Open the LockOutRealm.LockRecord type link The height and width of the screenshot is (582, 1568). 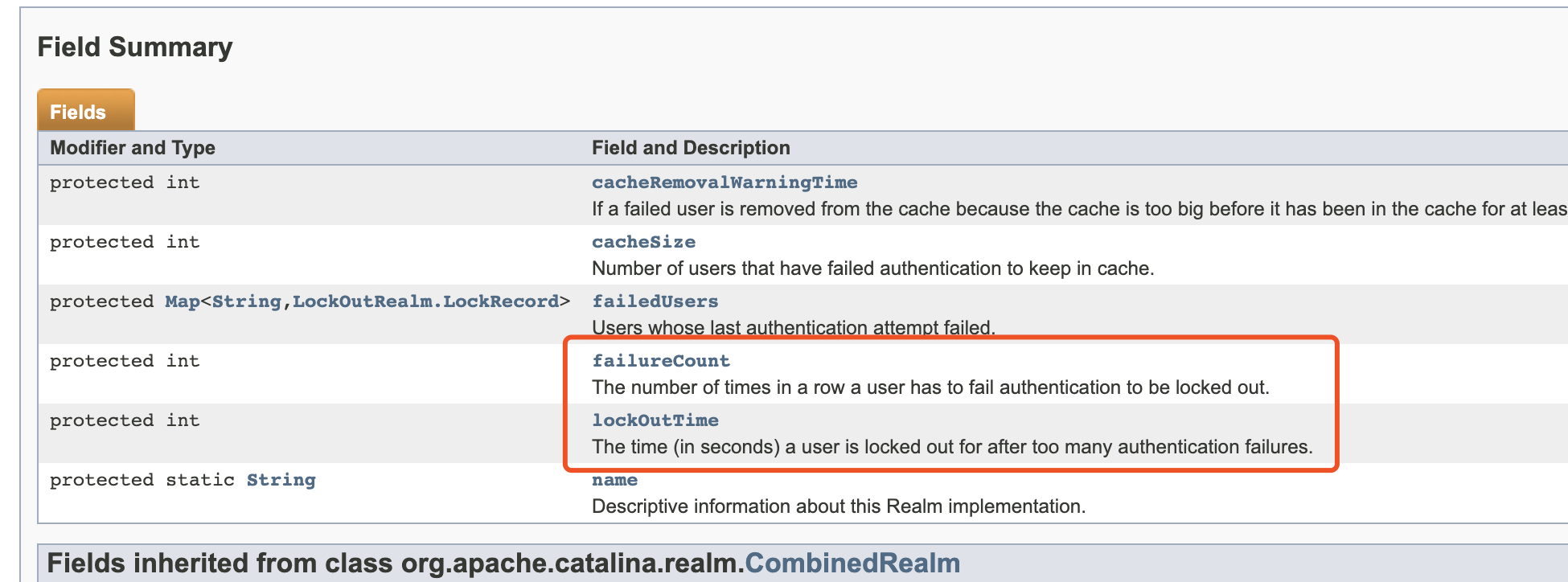pyautogui.click(x=425, y=301)
